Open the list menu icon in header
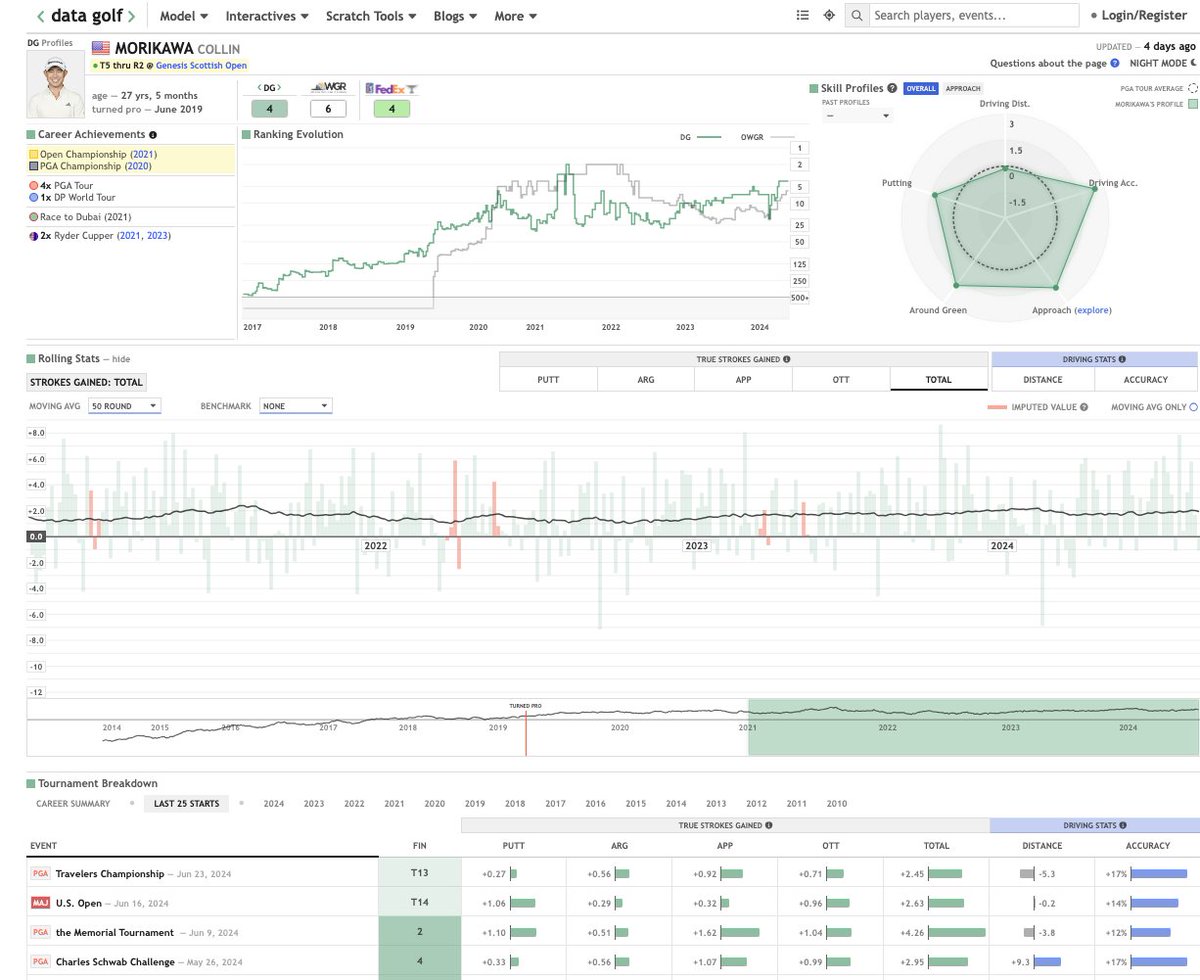This screenshot has width=1200, height=980. [802, 16]
